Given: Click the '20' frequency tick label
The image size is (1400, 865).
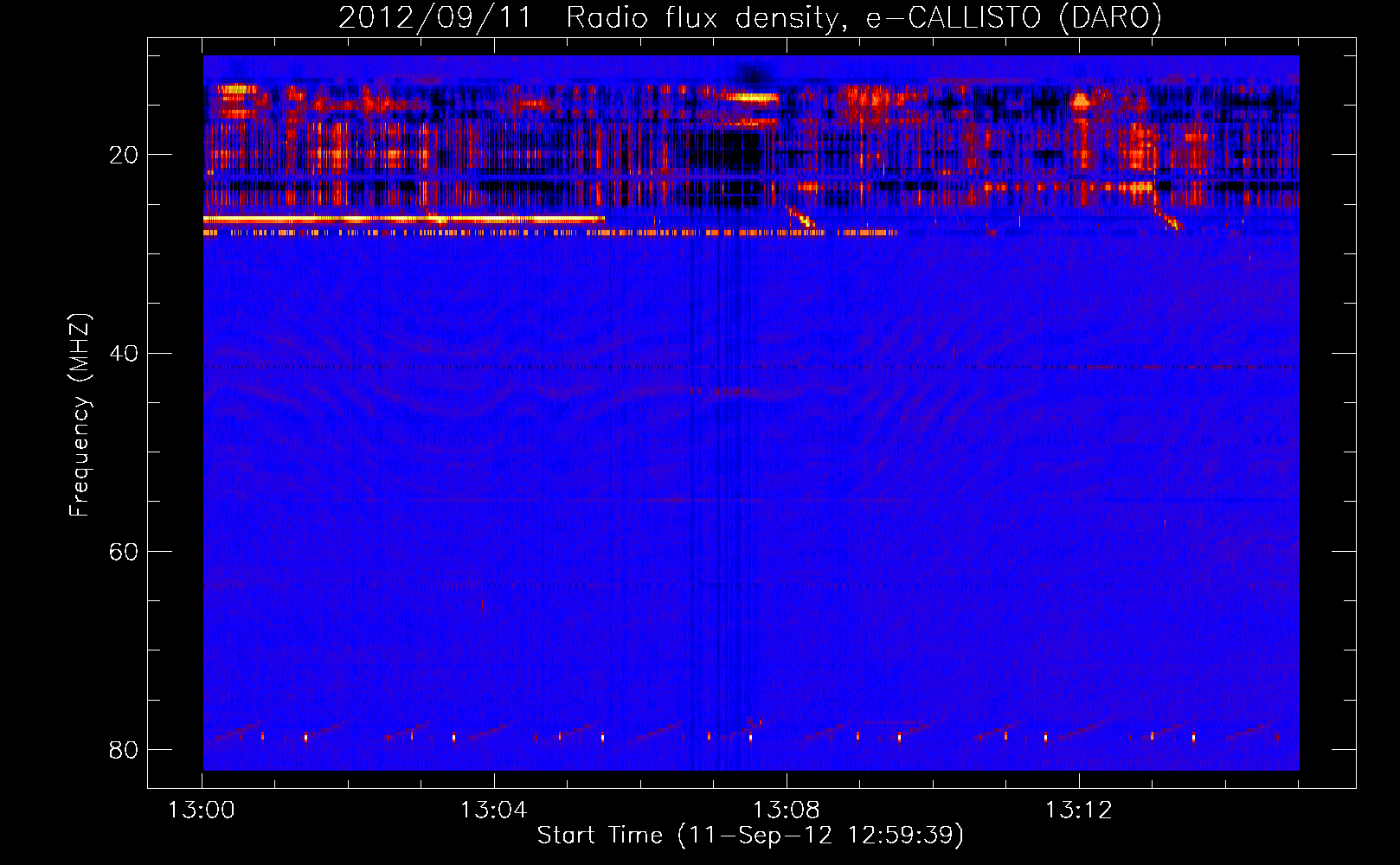Looking at the screenshot, I should point(124,155).
